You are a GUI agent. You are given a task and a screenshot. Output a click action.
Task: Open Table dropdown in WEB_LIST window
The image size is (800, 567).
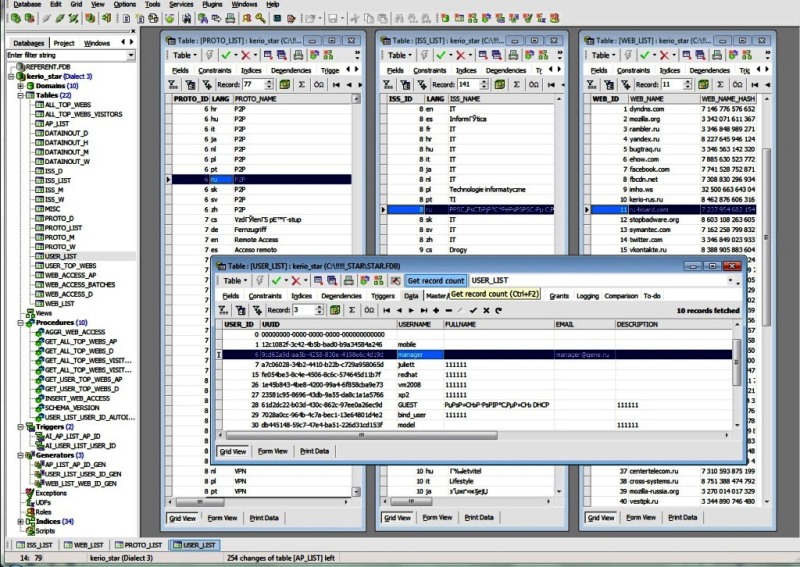pyautogui.click(x=604, y=55)
